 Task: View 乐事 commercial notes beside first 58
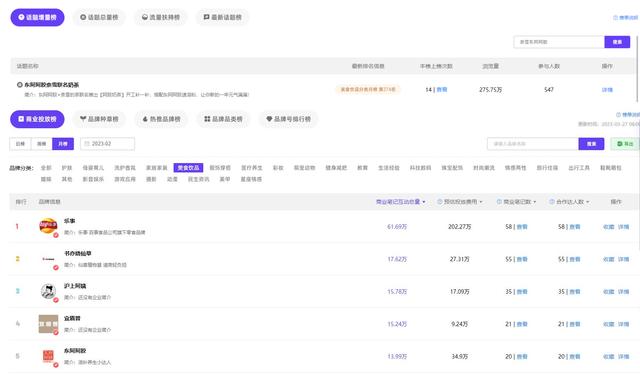[x=522, y=227]
